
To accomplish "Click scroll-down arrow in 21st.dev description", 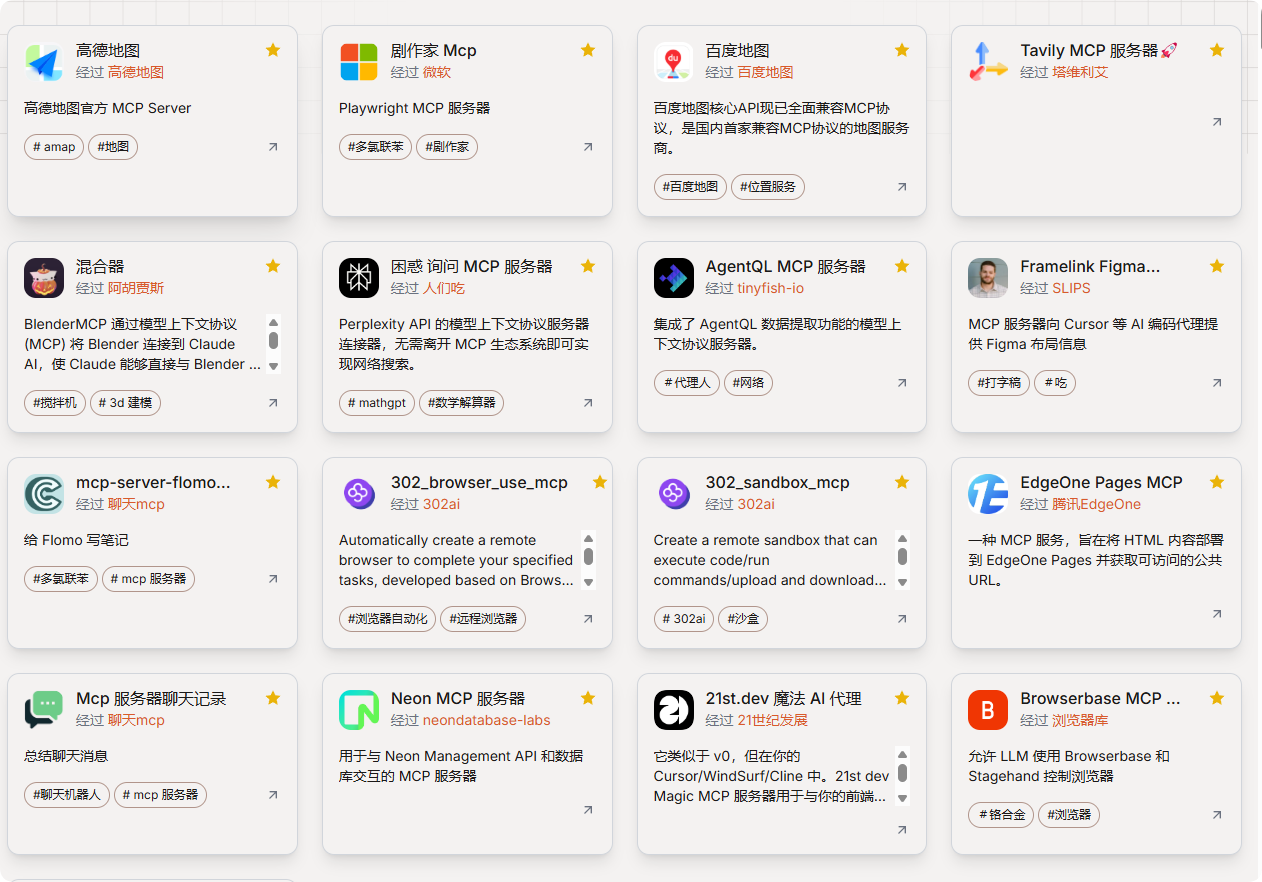I will click(x=902, y=798).
